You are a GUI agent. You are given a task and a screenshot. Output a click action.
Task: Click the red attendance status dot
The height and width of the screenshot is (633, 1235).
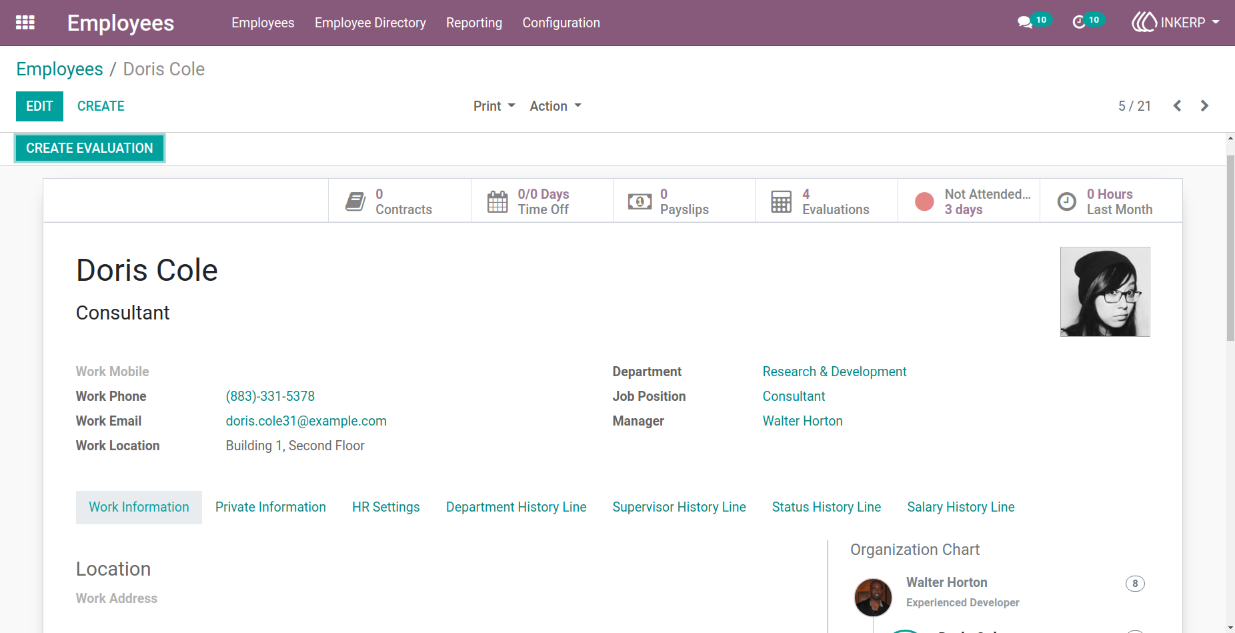(x=924, y=202)
